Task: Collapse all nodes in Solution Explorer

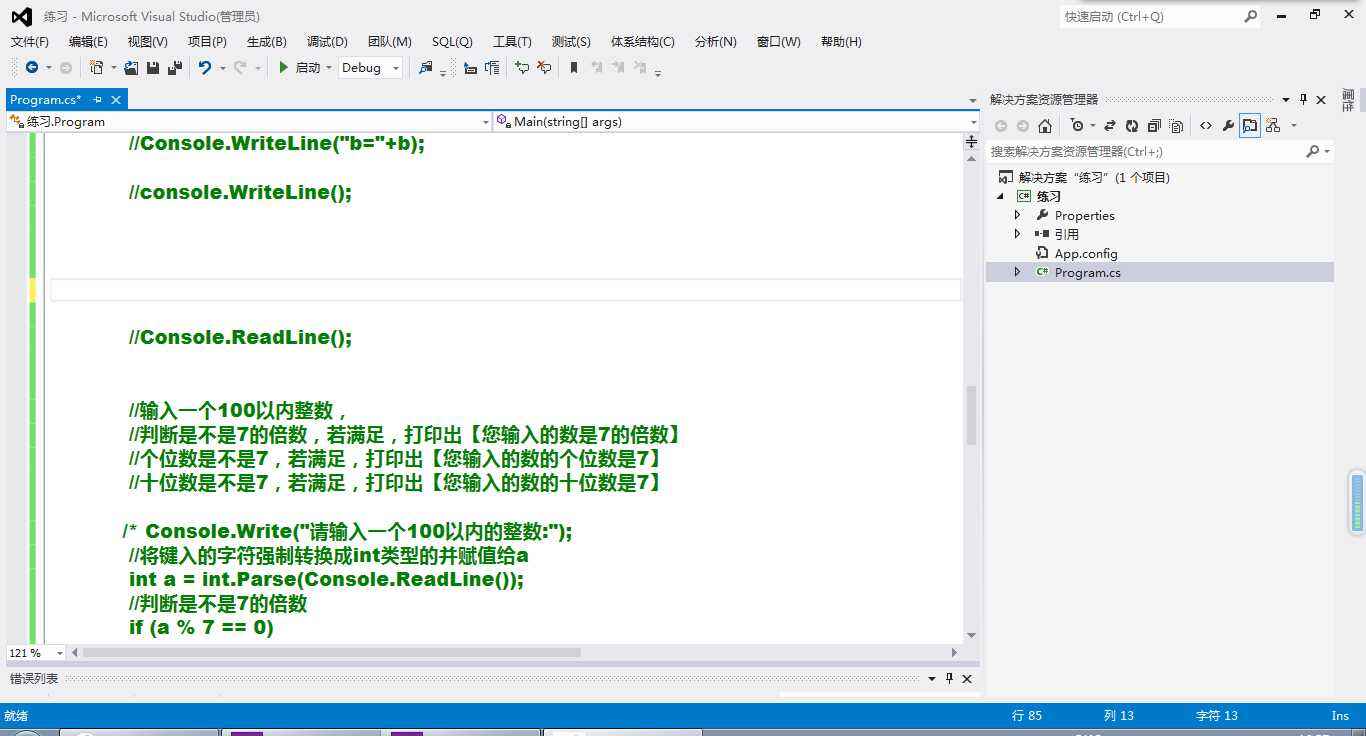Action: click(1154, 125)
